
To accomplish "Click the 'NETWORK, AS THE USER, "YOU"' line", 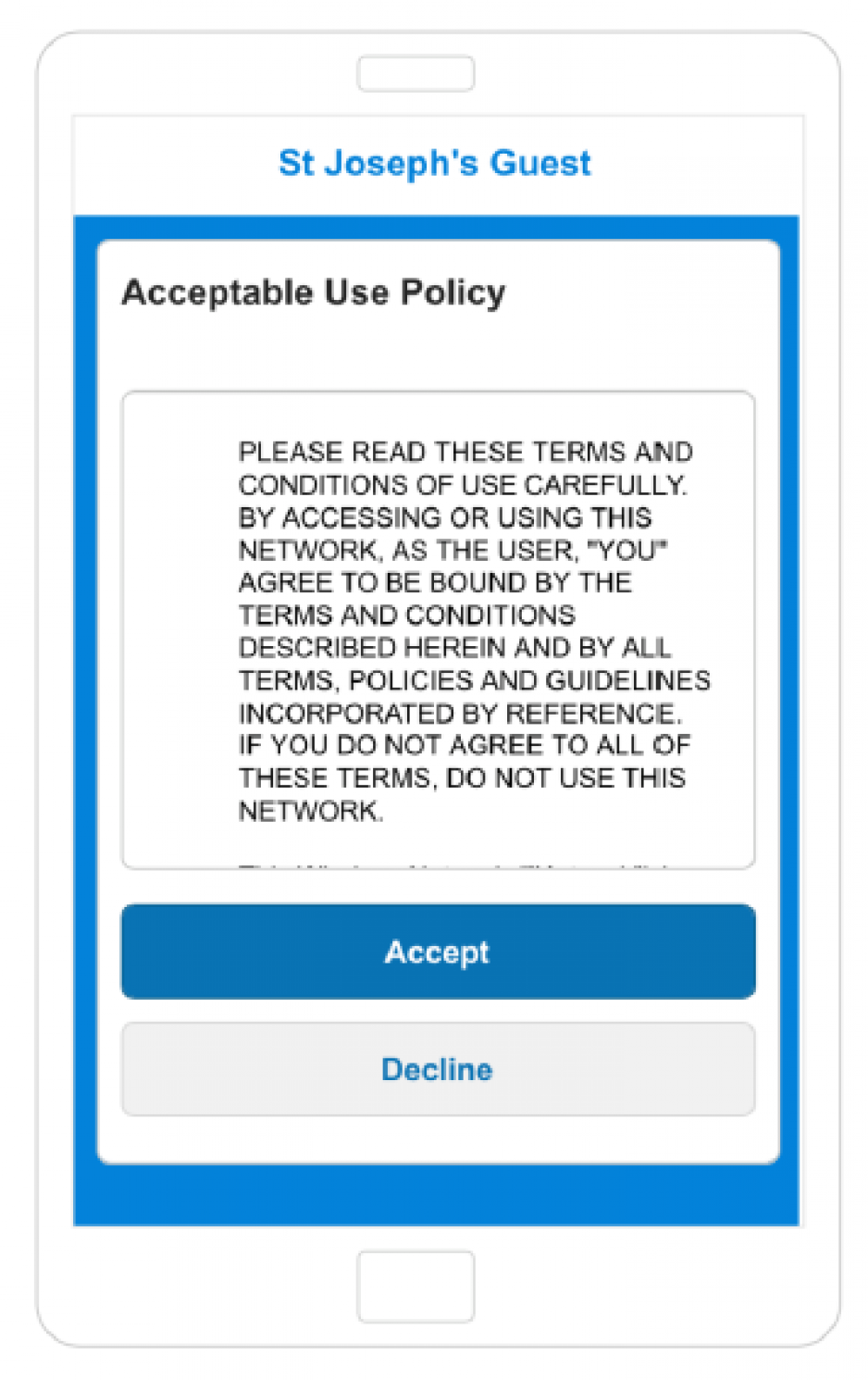I will coord(453,551).
